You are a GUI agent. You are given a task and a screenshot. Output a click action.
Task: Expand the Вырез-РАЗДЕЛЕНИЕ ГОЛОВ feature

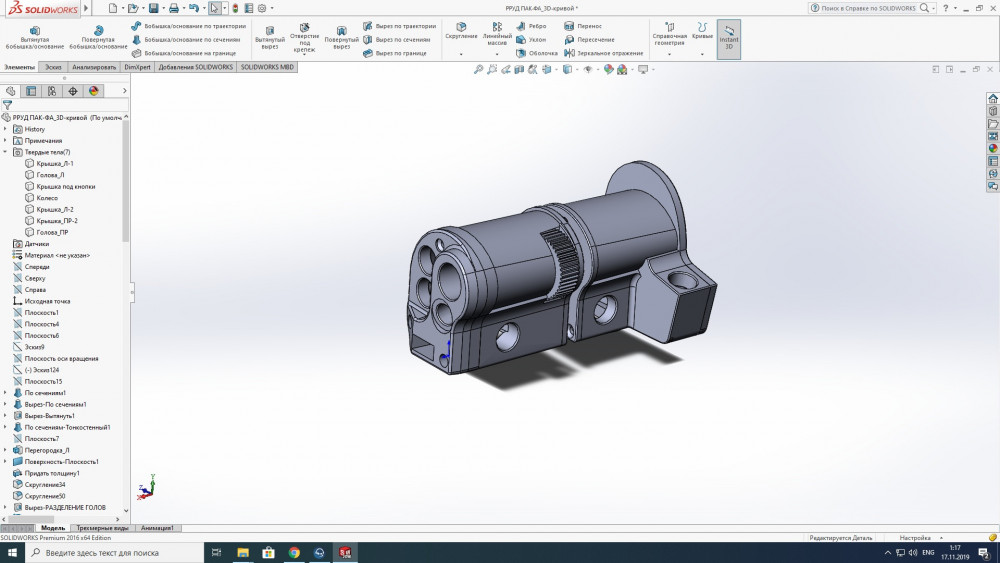click(x=5, y=507)
